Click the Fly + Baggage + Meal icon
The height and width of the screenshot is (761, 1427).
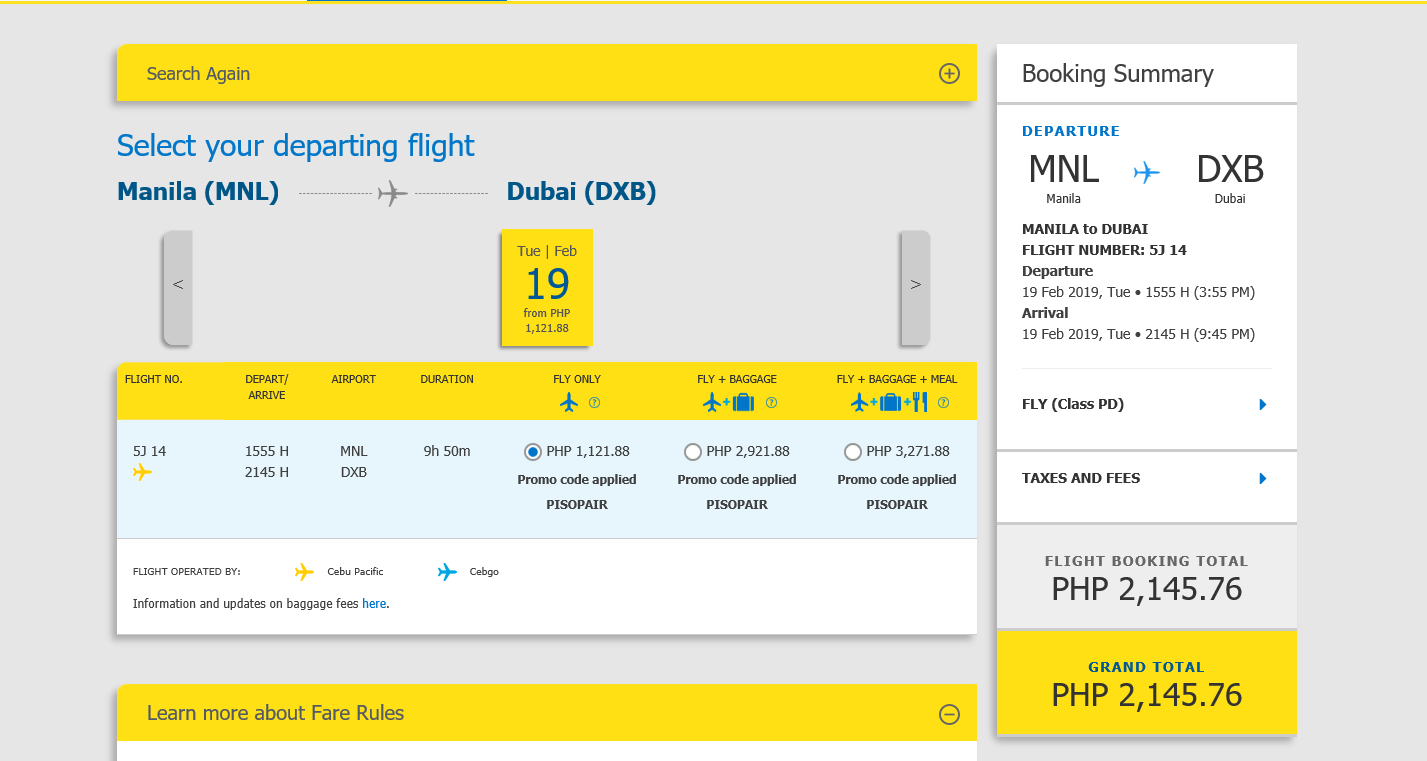tap(889, 402)
